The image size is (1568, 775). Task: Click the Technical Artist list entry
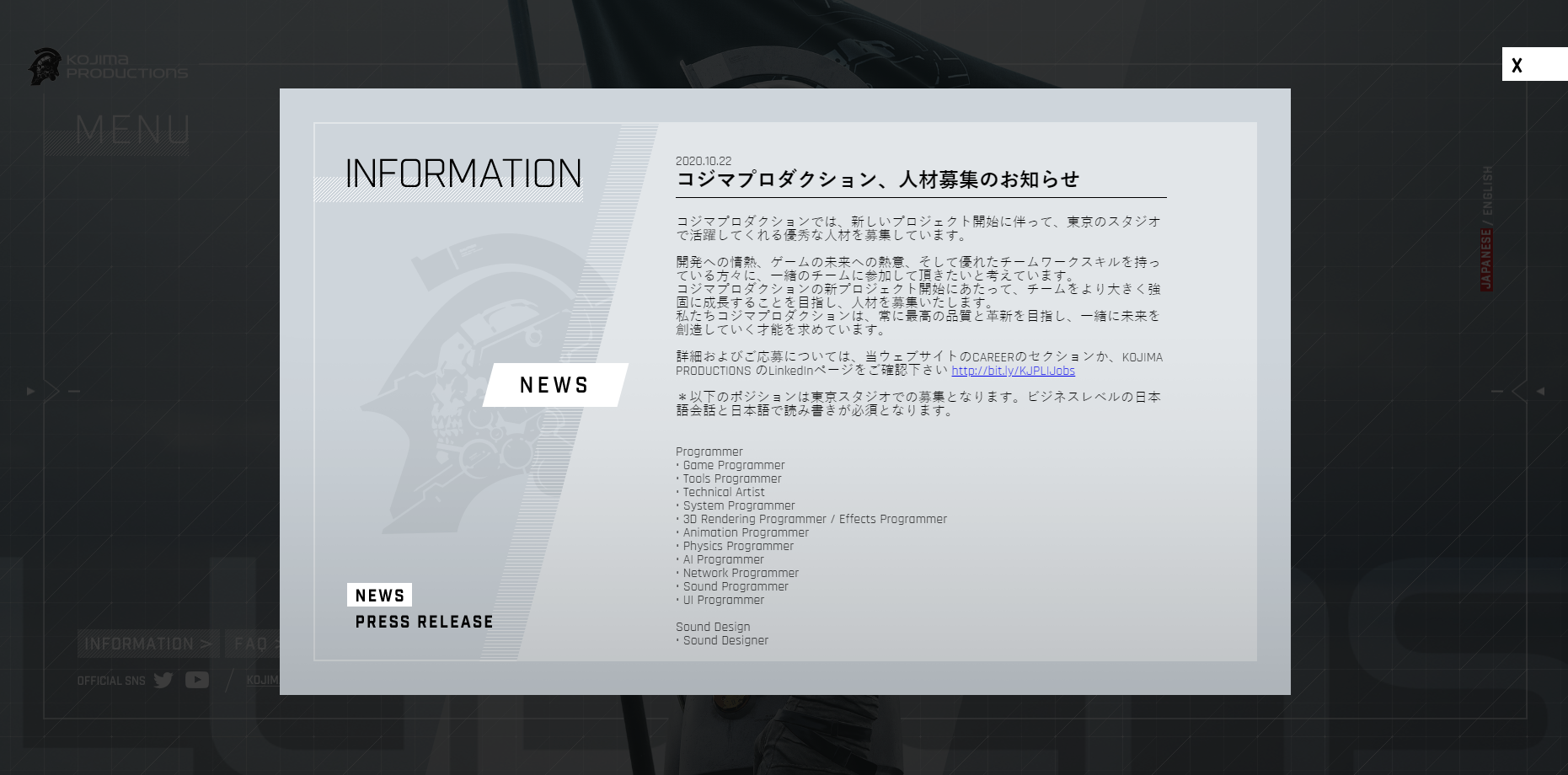pyautogui.click(x=720, y=492)
